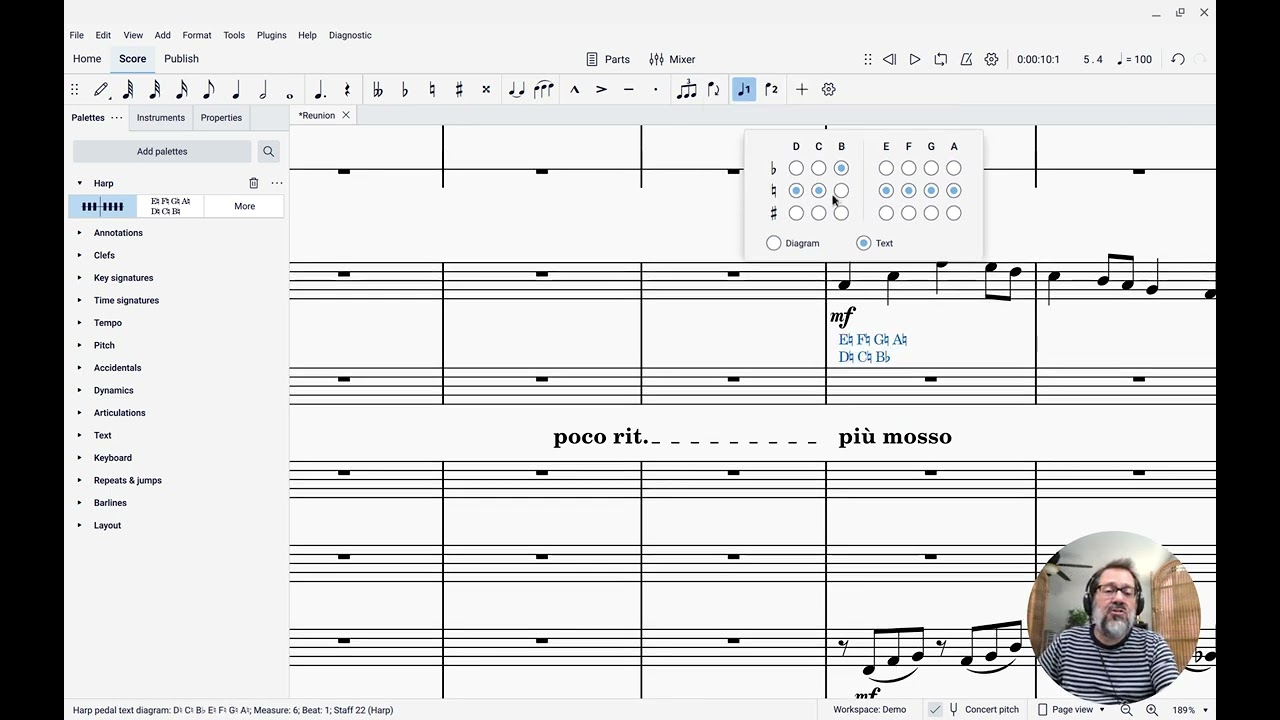The height and width of the screenshot is (720, 1280).
Task: Expand the Articulations palette
Action: (x=79, y=413)
